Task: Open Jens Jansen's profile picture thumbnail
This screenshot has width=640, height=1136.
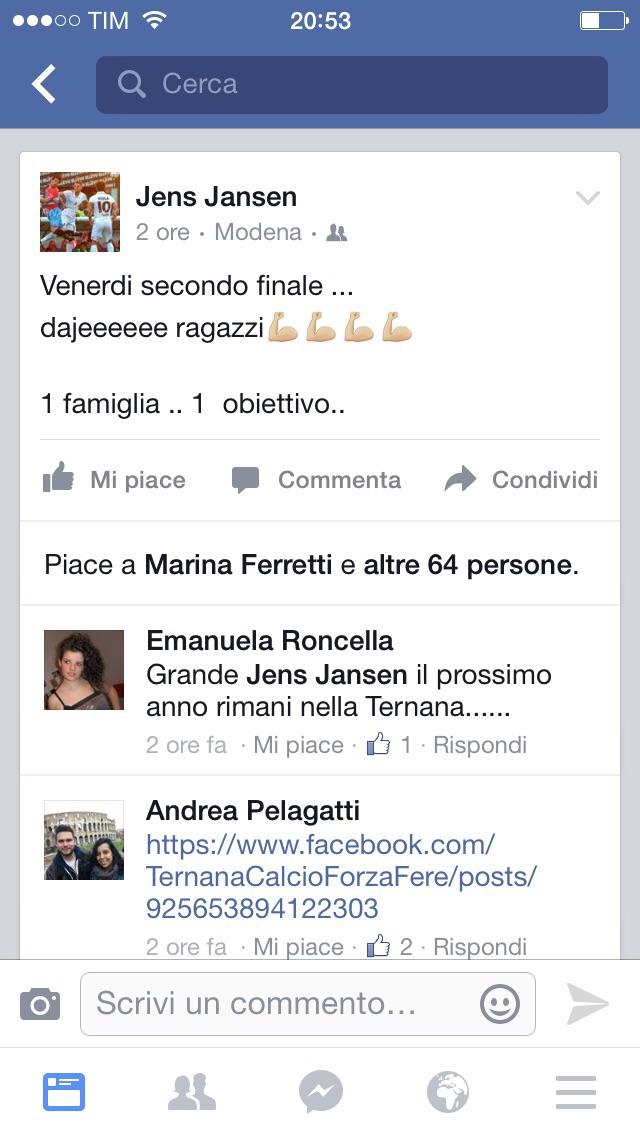Action: tap(80, 212)
